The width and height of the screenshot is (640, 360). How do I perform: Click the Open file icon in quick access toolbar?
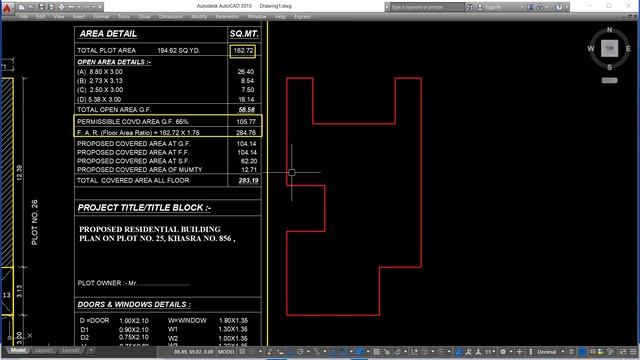click(31, 7)
